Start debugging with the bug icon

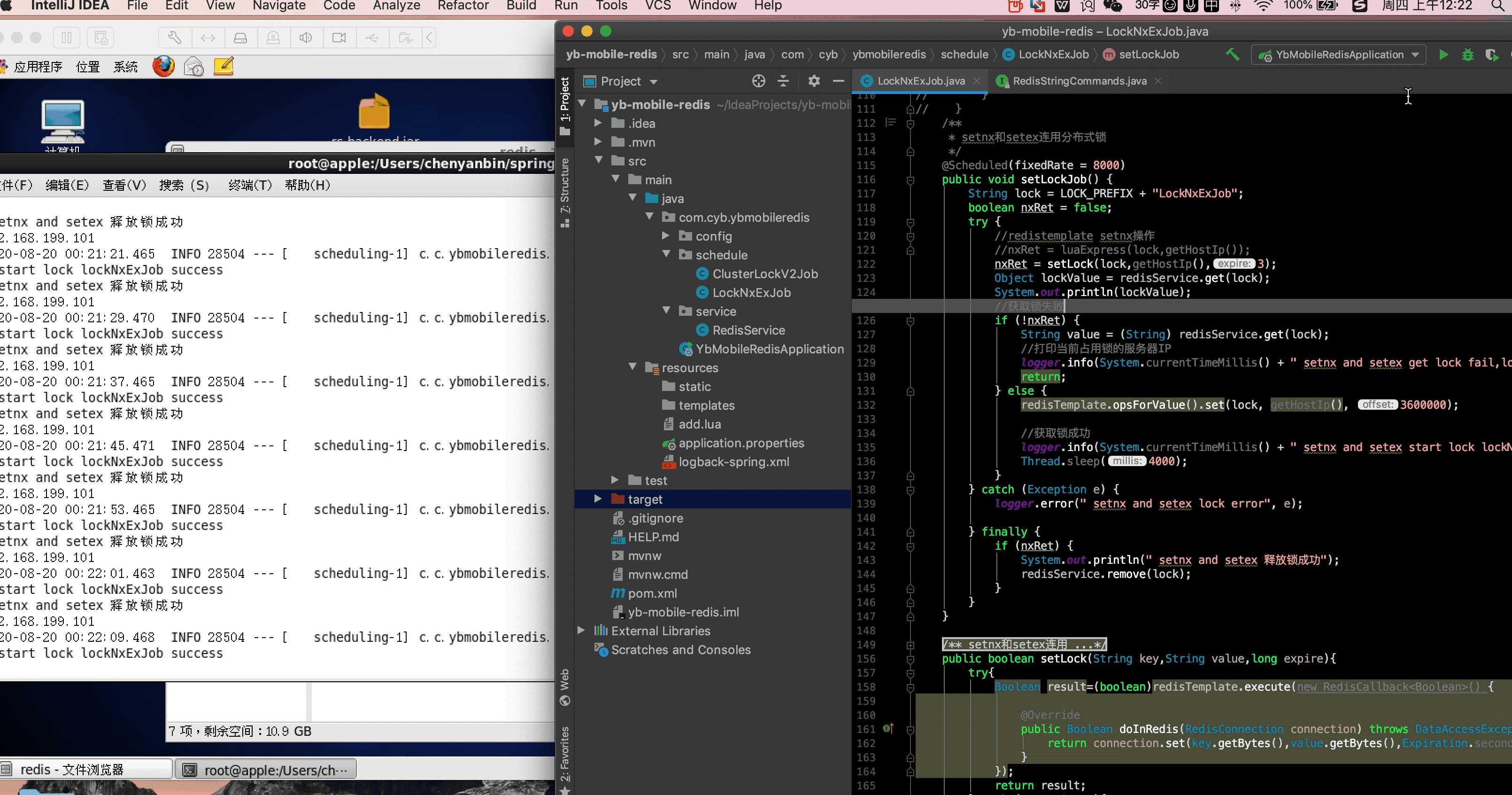(1467, 55)
